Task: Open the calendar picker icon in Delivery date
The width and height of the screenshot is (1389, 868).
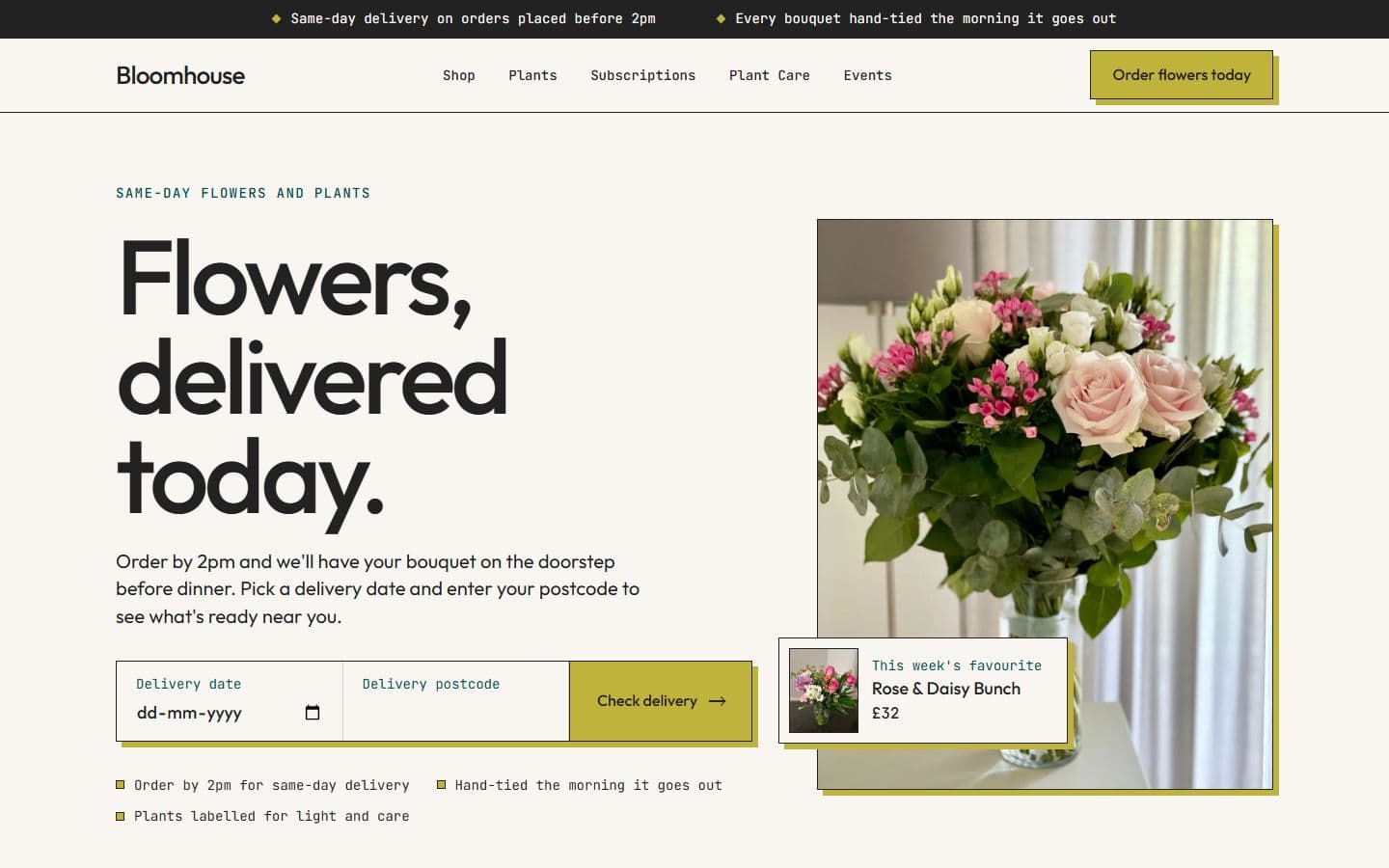Action: pyautogui.click(x=313, y=713)
